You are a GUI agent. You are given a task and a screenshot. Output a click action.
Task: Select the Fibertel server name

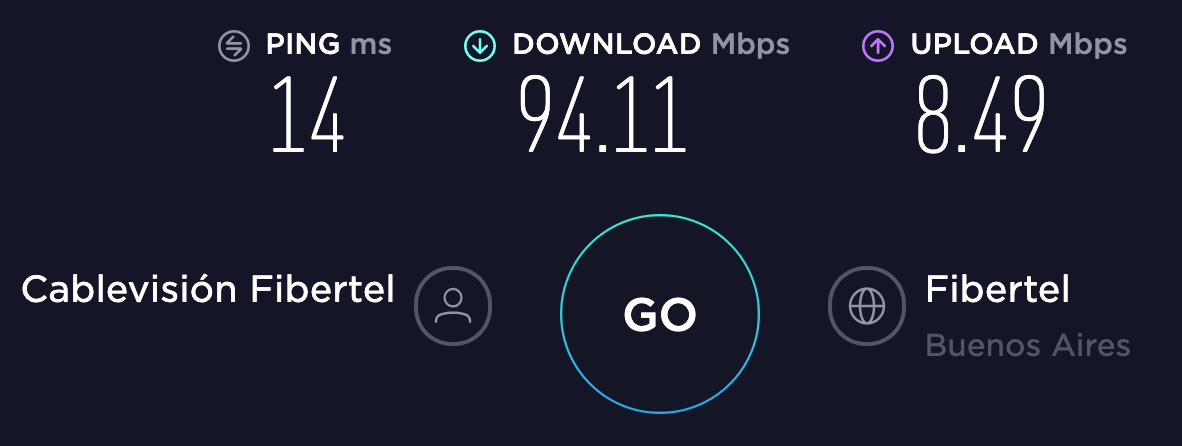pyautogui.click(x=997, y=289)
